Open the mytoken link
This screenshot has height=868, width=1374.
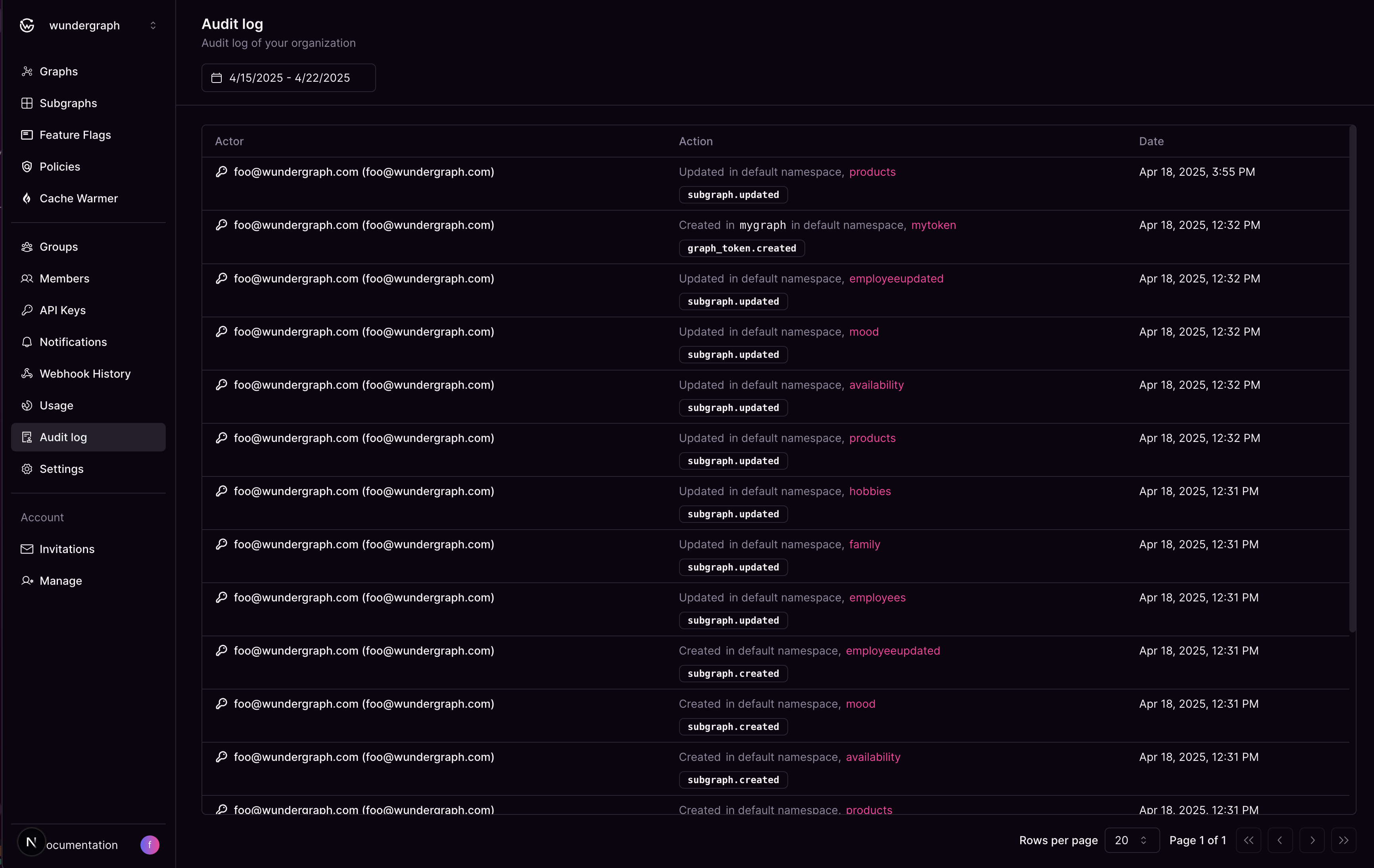933,225
